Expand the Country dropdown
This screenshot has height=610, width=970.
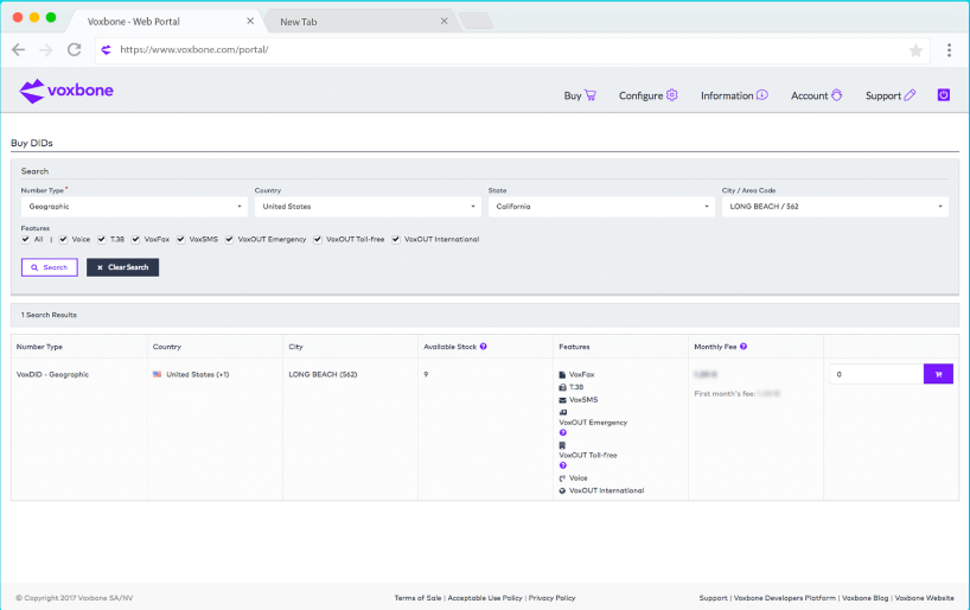pos(367,207)
